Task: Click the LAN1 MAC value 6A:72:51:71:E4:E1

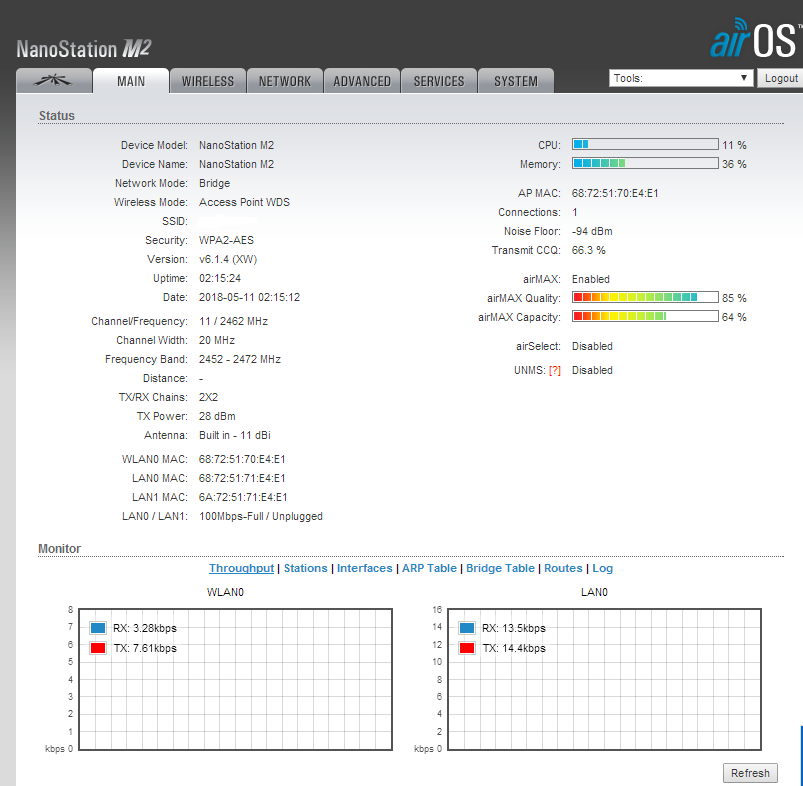Action: tap(243, 497)
